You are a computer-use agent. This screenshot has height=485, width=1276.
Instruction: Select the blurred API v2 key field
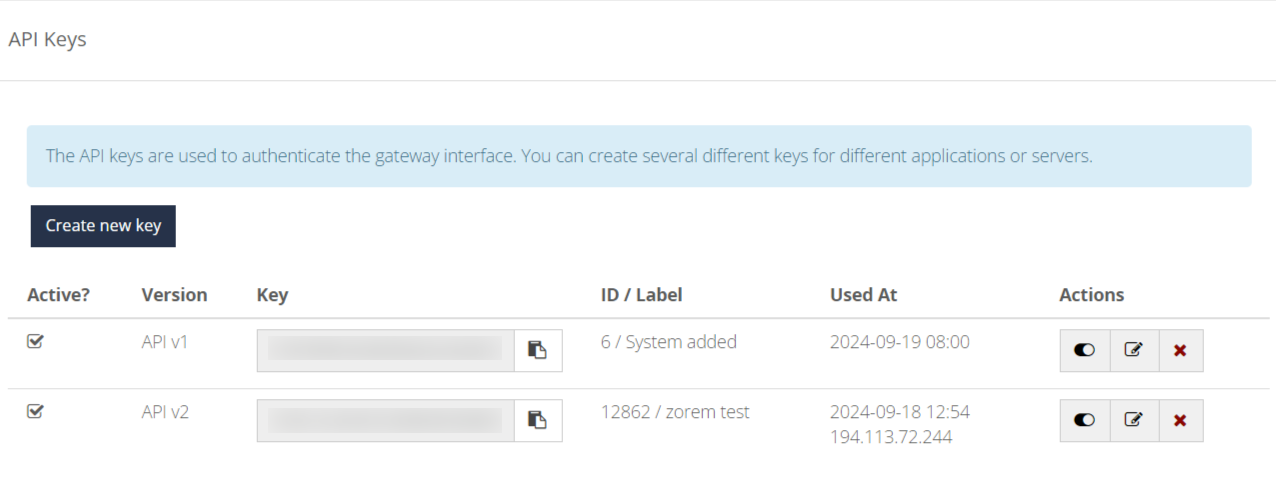tap(386, 420)
